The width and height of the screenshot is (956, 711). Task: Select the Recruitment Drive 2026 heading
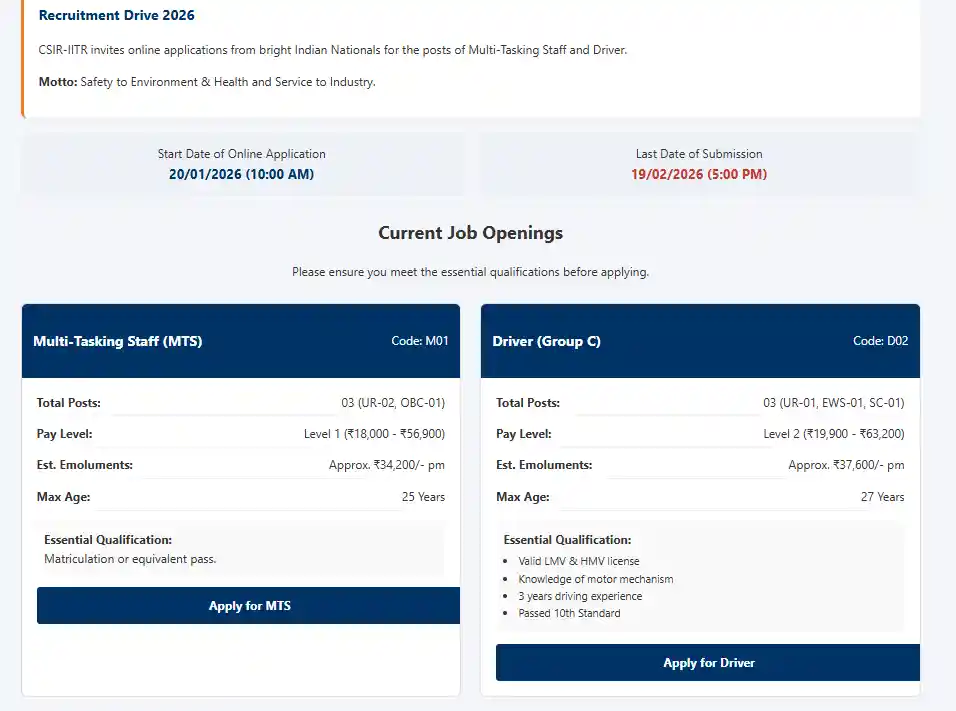pos(116,16)
